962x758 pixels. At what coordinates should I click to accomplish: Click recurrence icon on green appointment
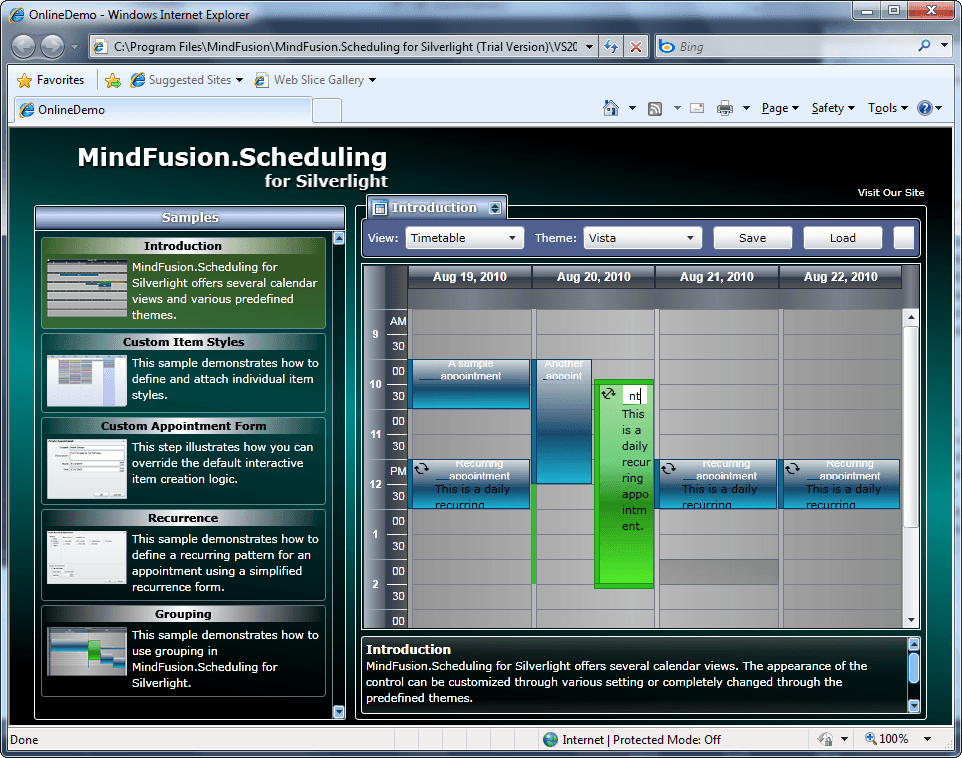[608, 393]
